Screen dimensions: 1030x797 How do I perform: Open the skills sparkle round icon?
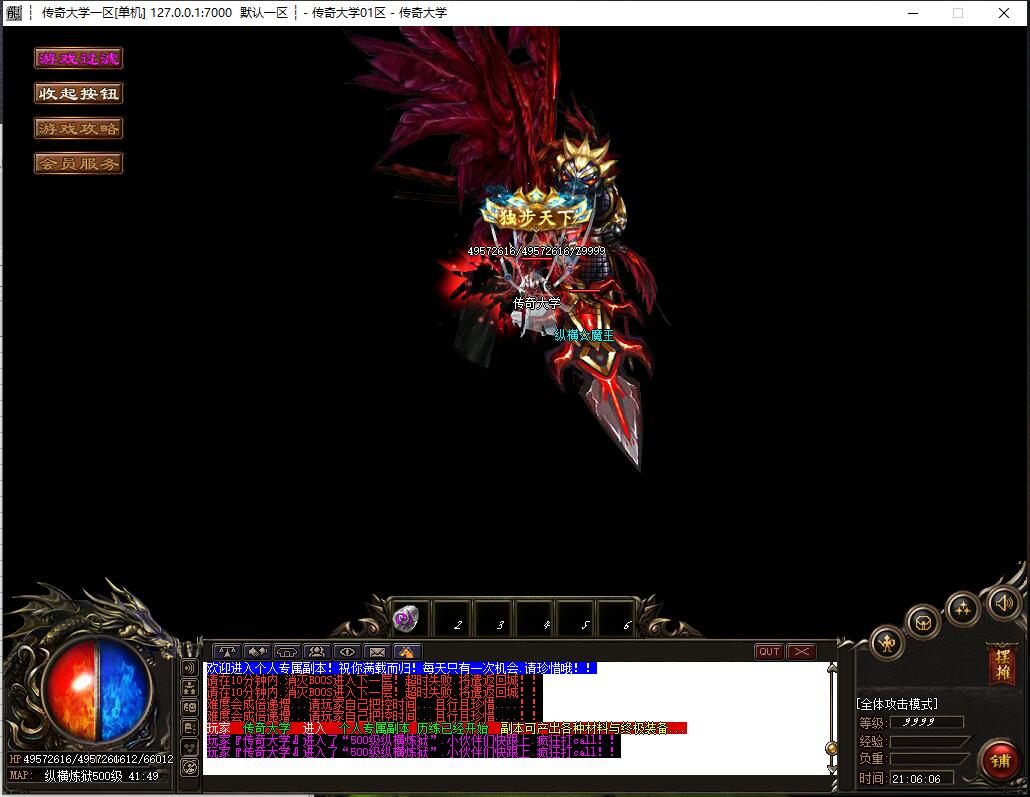pos(962,608)
